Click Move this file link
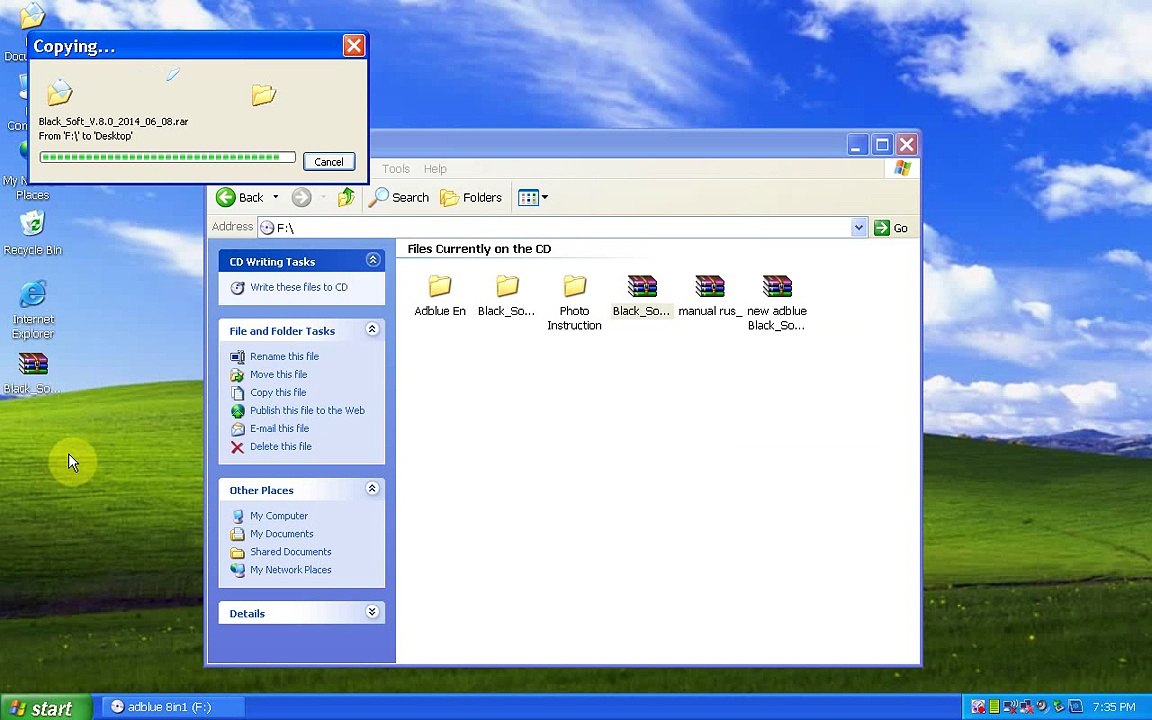 [x=278, y=374]
